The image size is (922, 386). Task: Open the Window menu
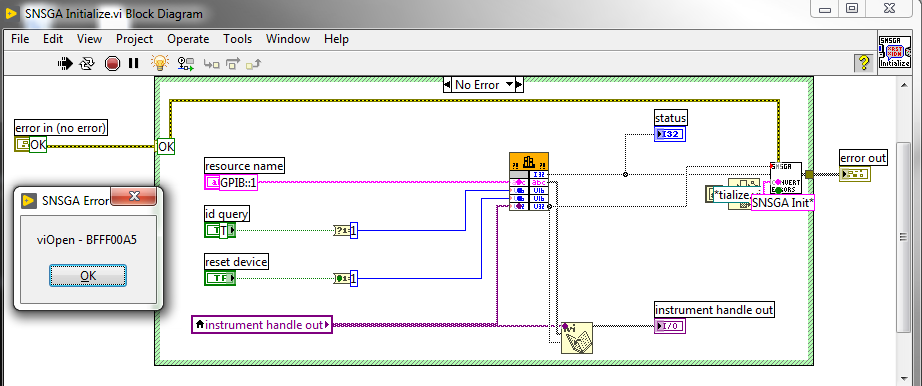click(x=288, y=39)
